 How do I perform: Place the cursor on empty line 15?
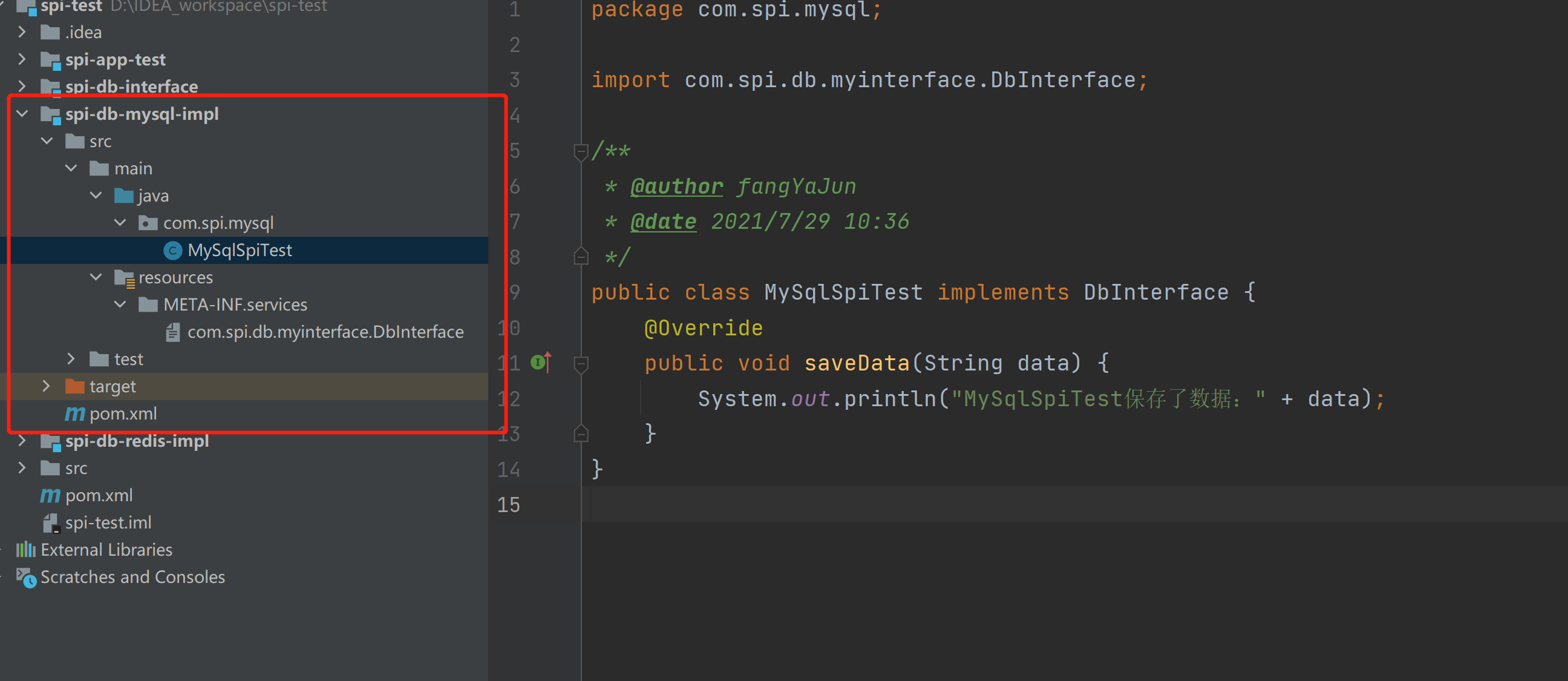tap(852, 504)
